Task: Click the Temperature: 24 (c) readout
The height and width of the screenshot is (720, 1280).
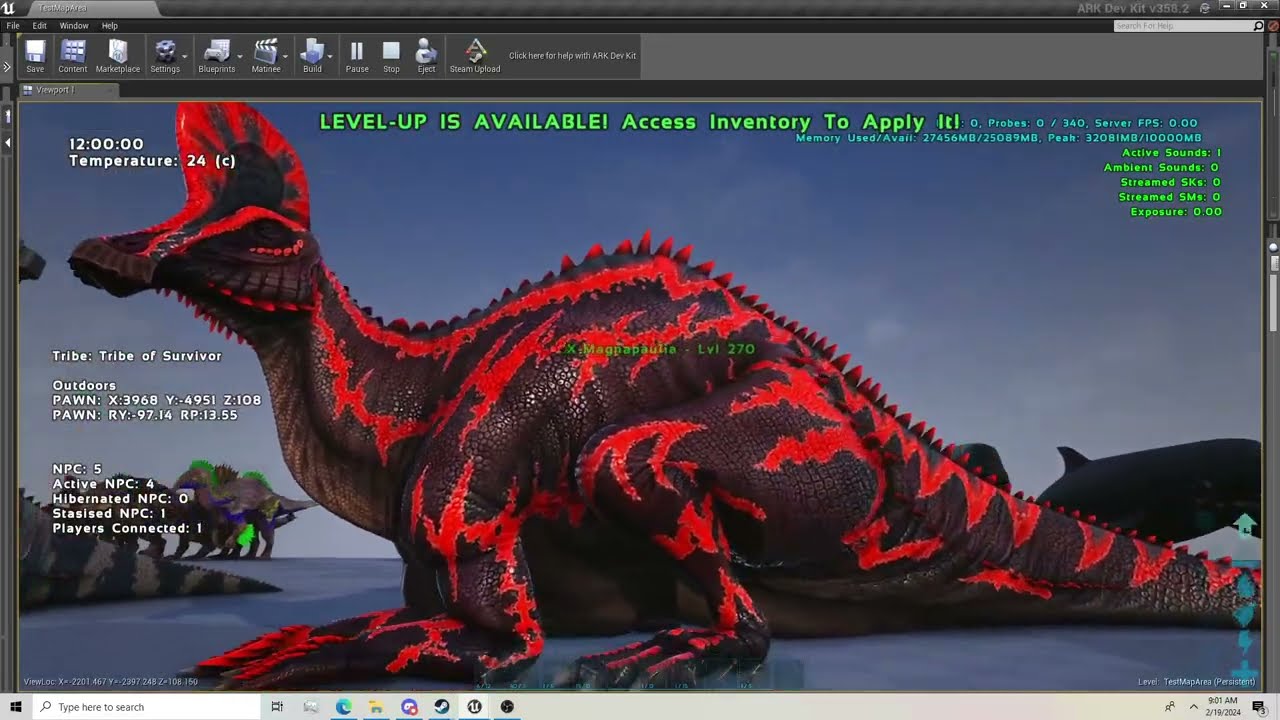Action: (152, 161)
